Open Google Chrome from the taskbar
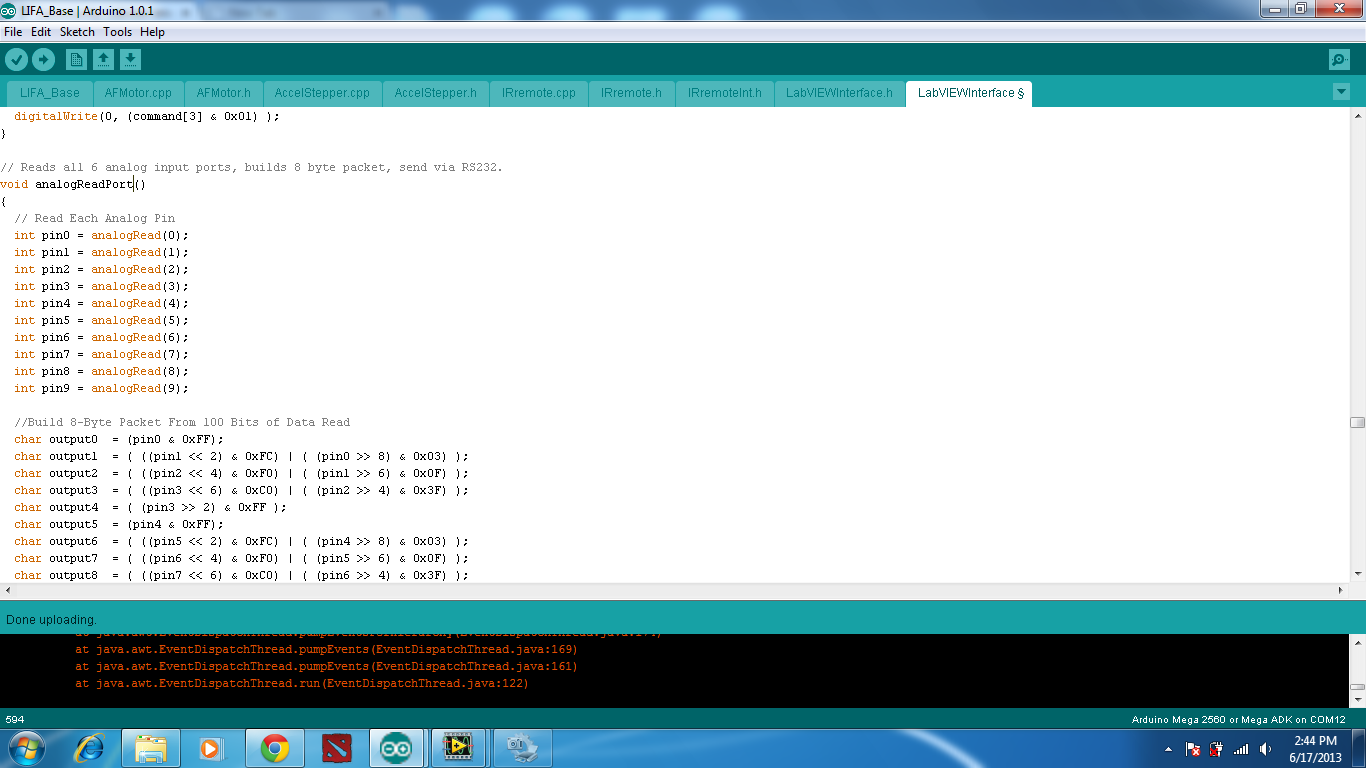Viewport: 1366px width, 768px height. click(x=274, y=748)
